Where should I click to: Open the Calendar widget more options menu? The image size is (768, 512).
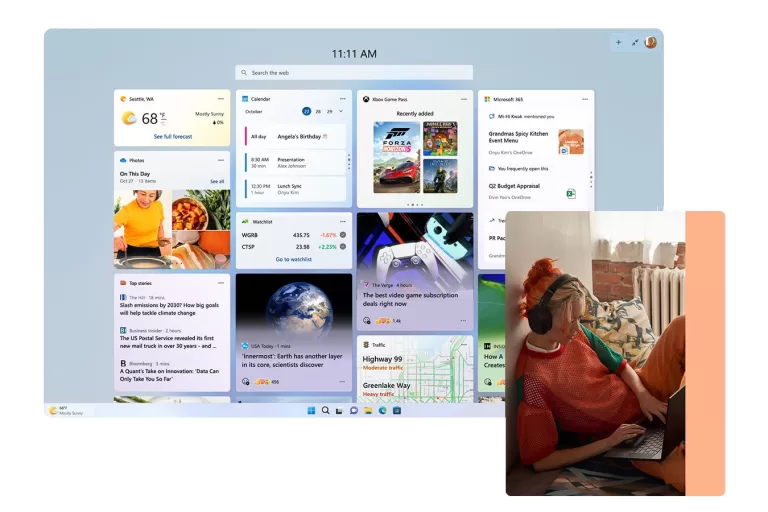pyautogui.click(x=344, y=99)
